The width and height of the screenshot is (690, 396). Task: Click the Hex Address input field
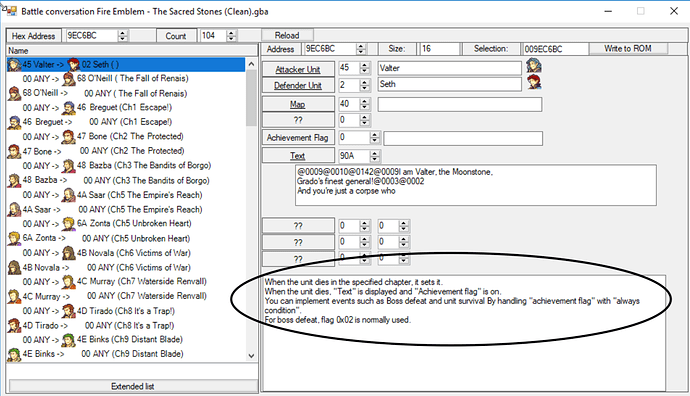(92, 36)
